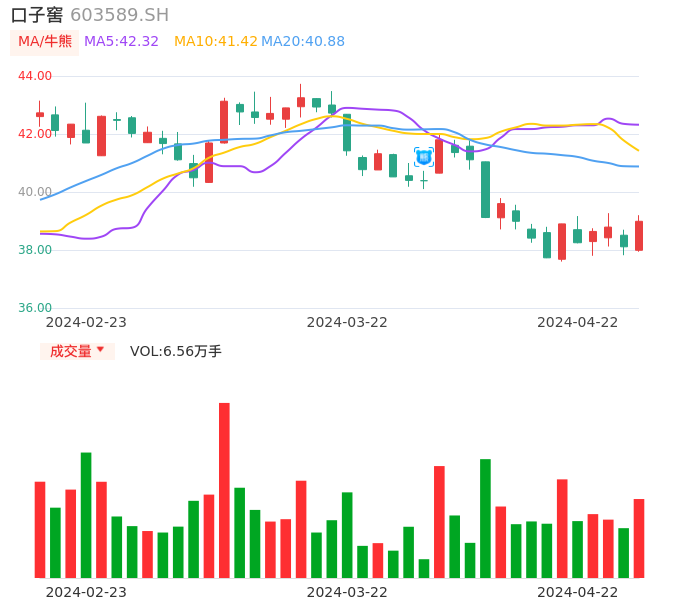
Task: Toggle the blue MA20 legend label
Action: [x=302, y=42]
